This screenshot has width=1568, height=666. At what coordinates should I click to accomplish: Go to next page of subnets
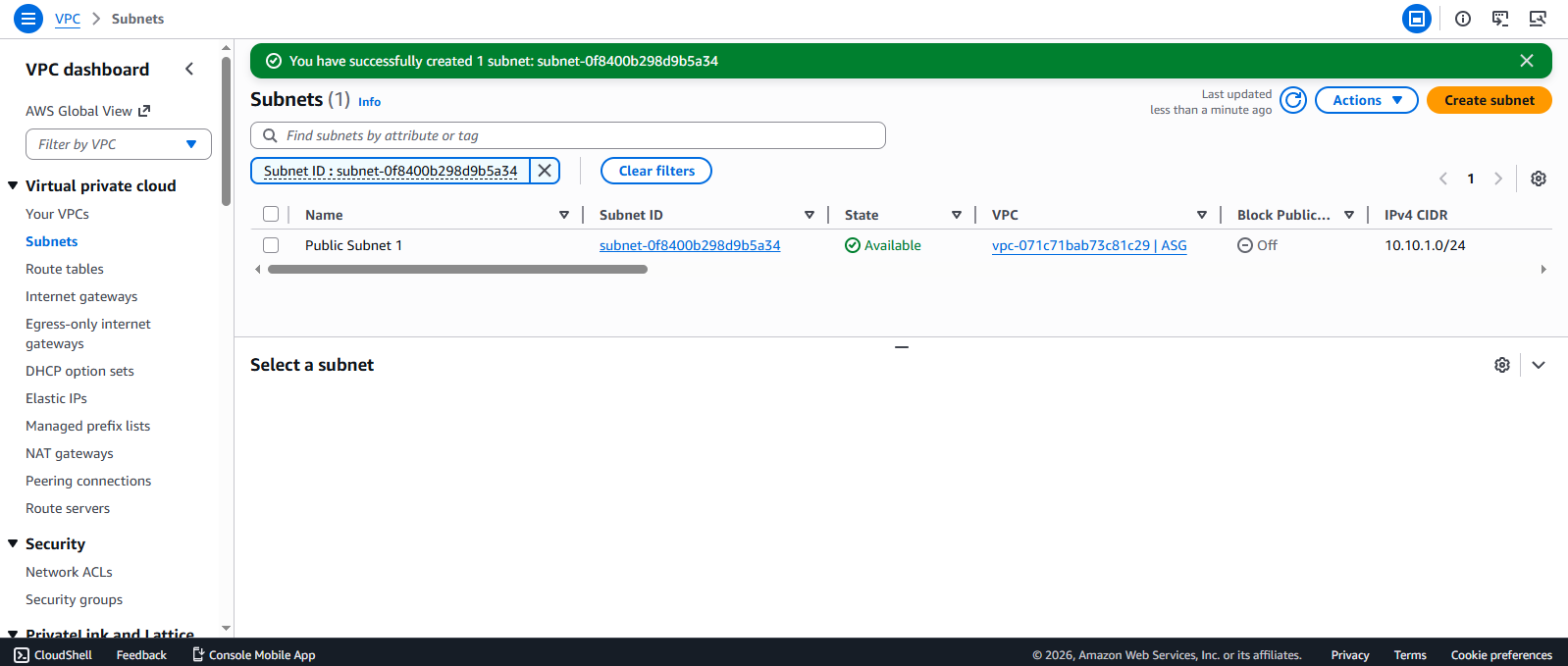[x=1498, y=179]
